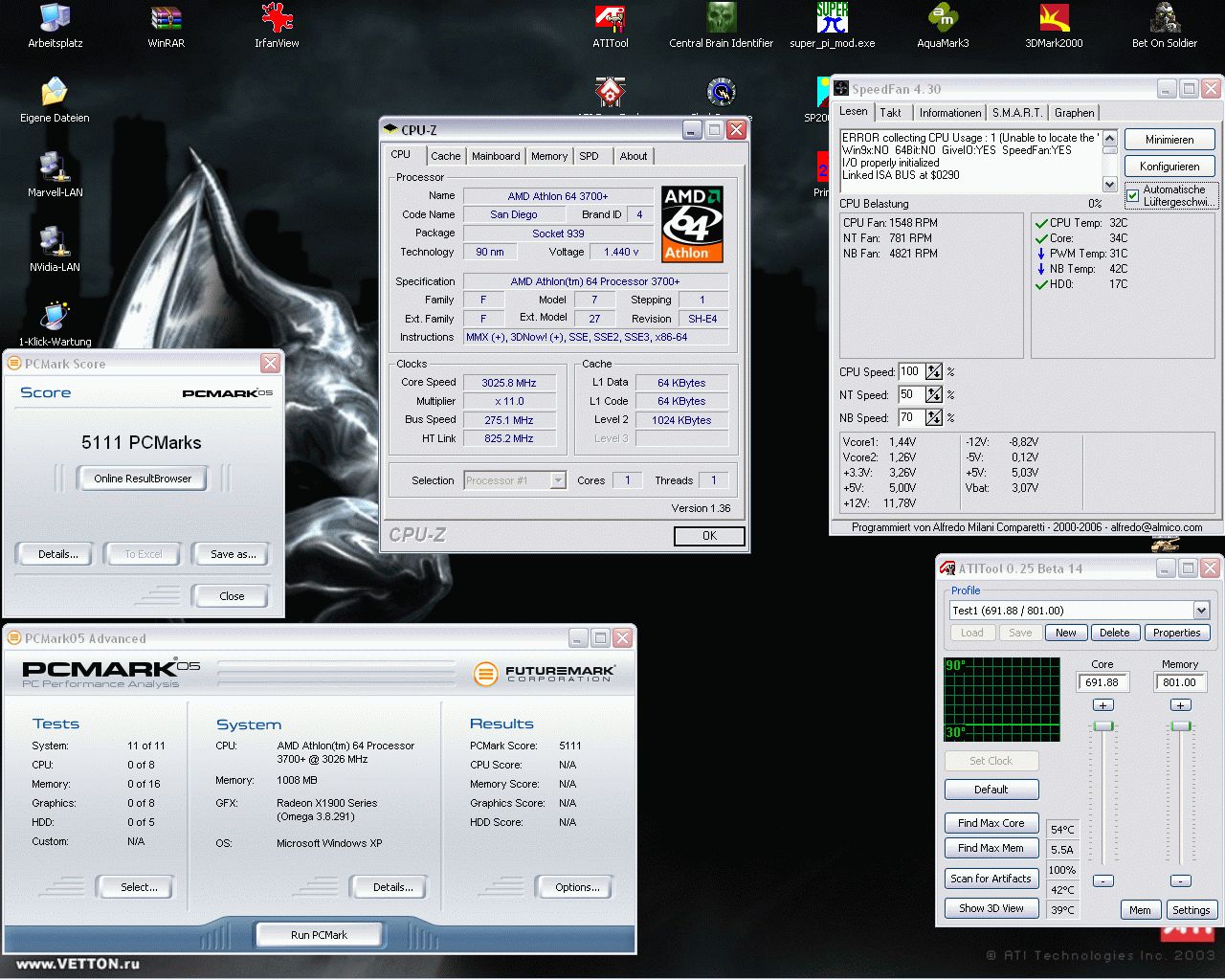Increase the Core clock with the plus button
The width and height of the screenshot is (1225, 980).
(1103, 705)
